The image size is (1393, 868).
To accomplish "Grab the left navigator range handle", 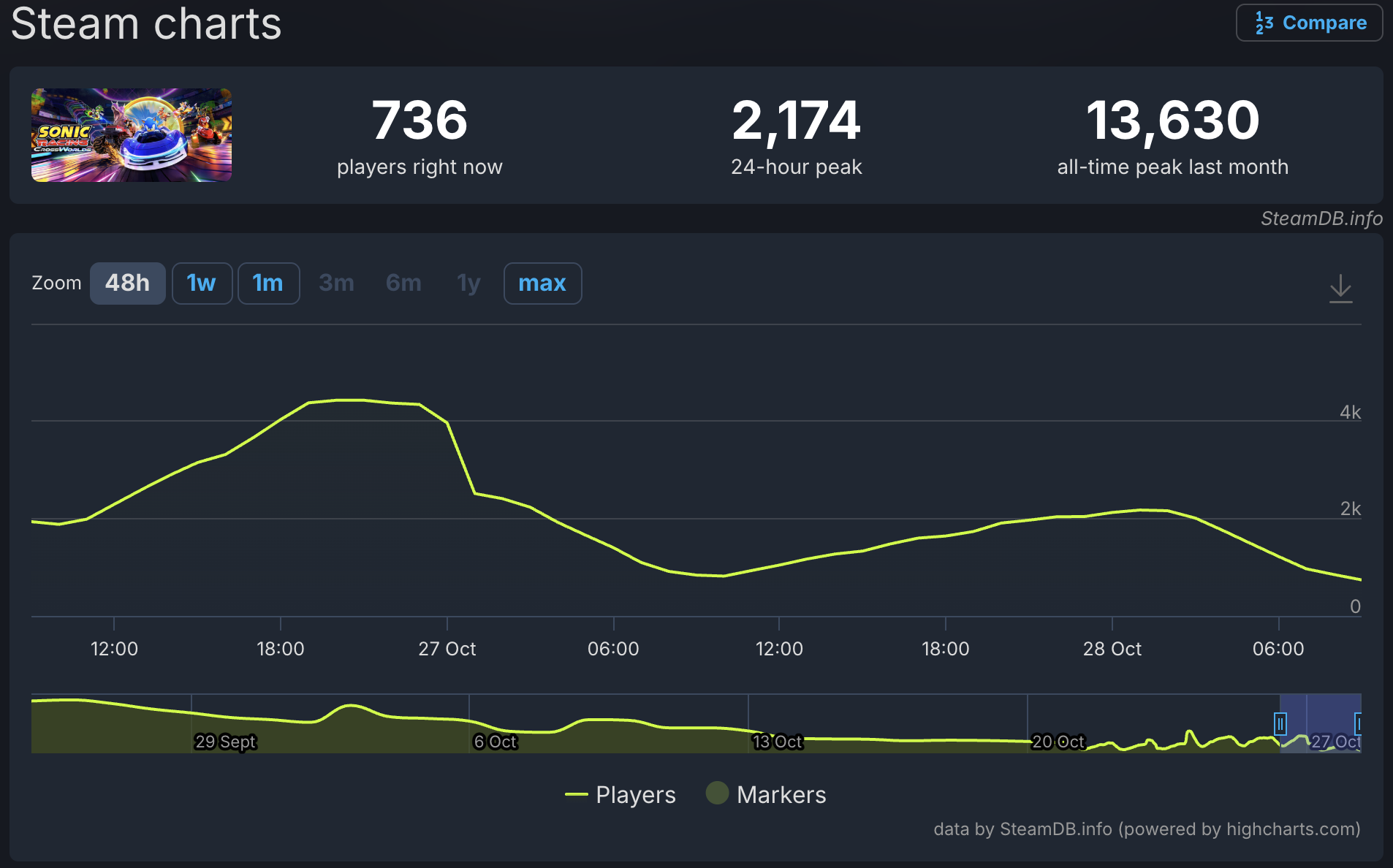I will (1280, 724).
